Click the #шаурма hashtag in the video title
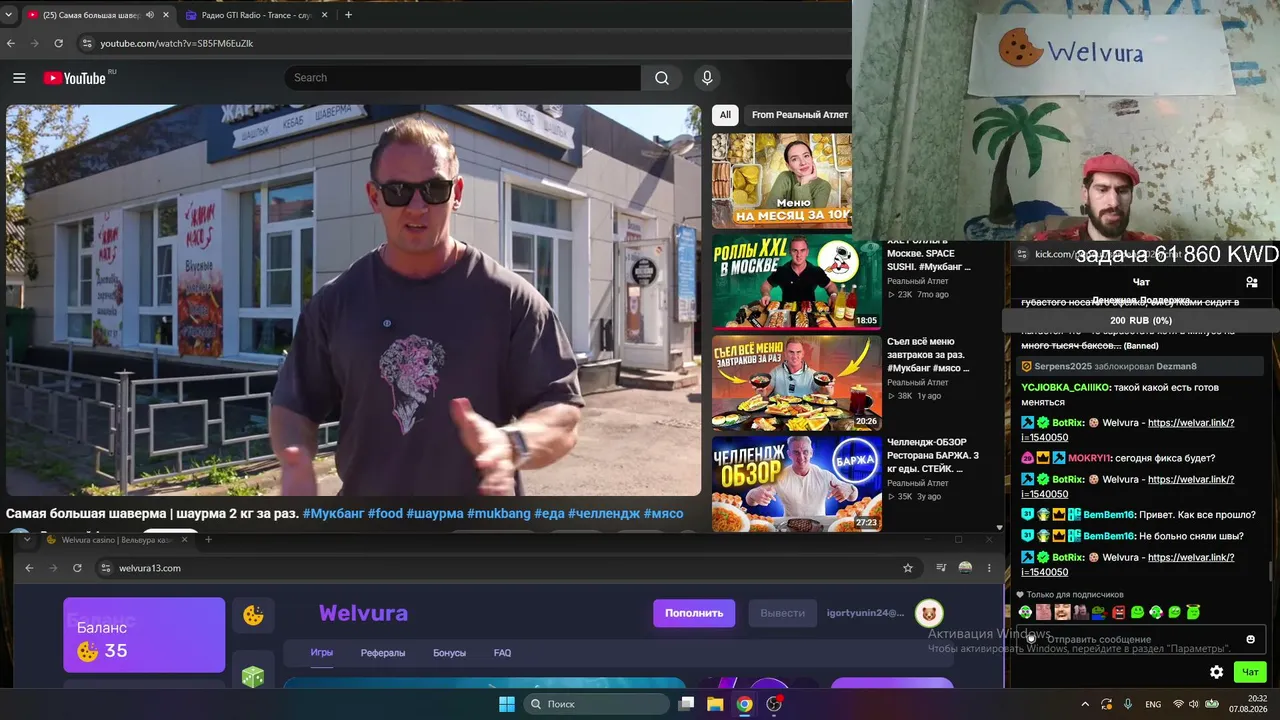Image resolution: width=1280 pixels, height=720 pixels. [435, 513]
